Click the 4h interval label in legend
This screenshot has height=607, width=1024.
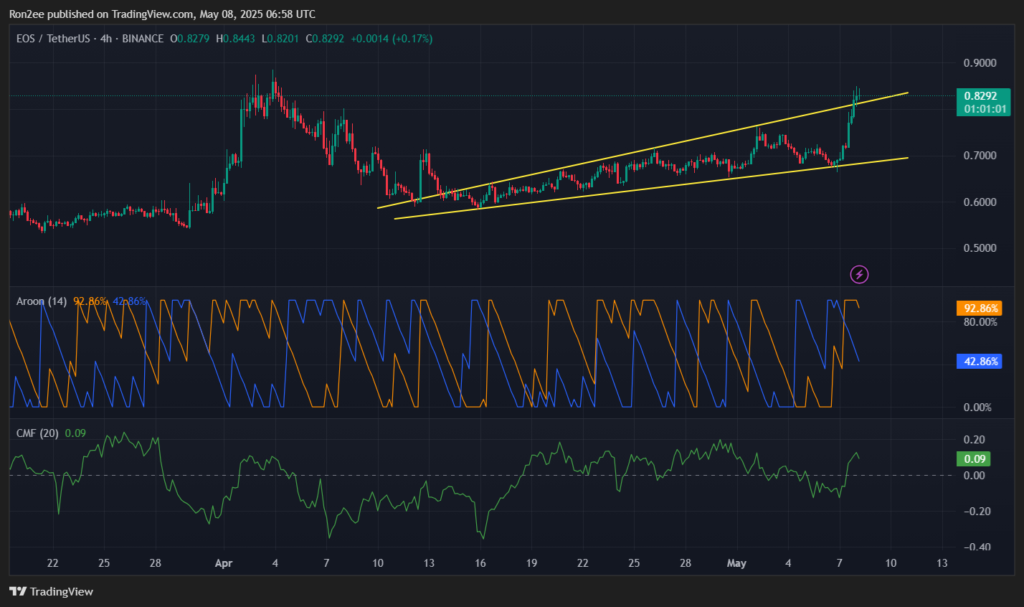coord(109,38)
